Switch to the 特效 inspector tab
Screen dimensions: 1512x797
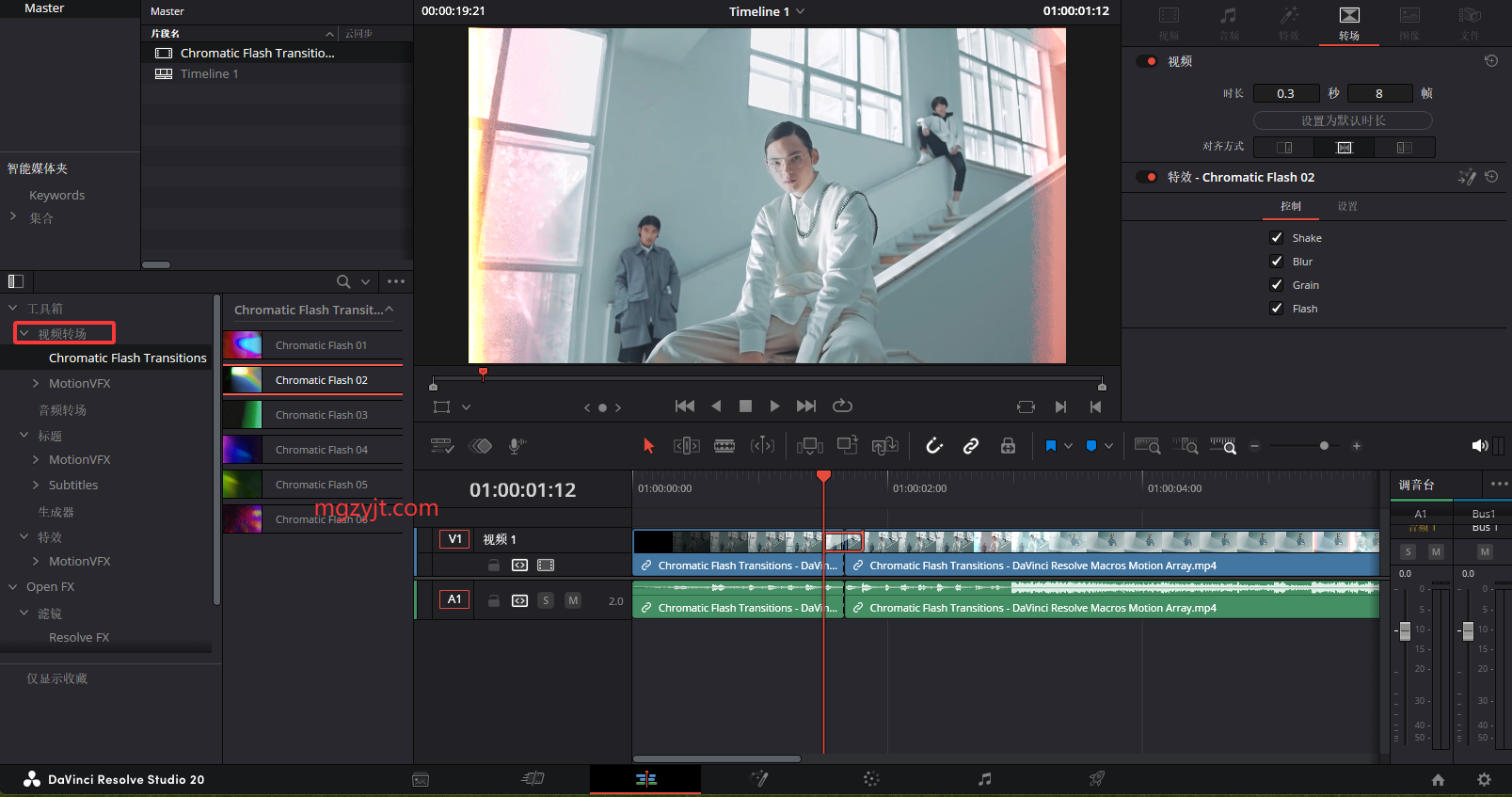(1289, 24)
